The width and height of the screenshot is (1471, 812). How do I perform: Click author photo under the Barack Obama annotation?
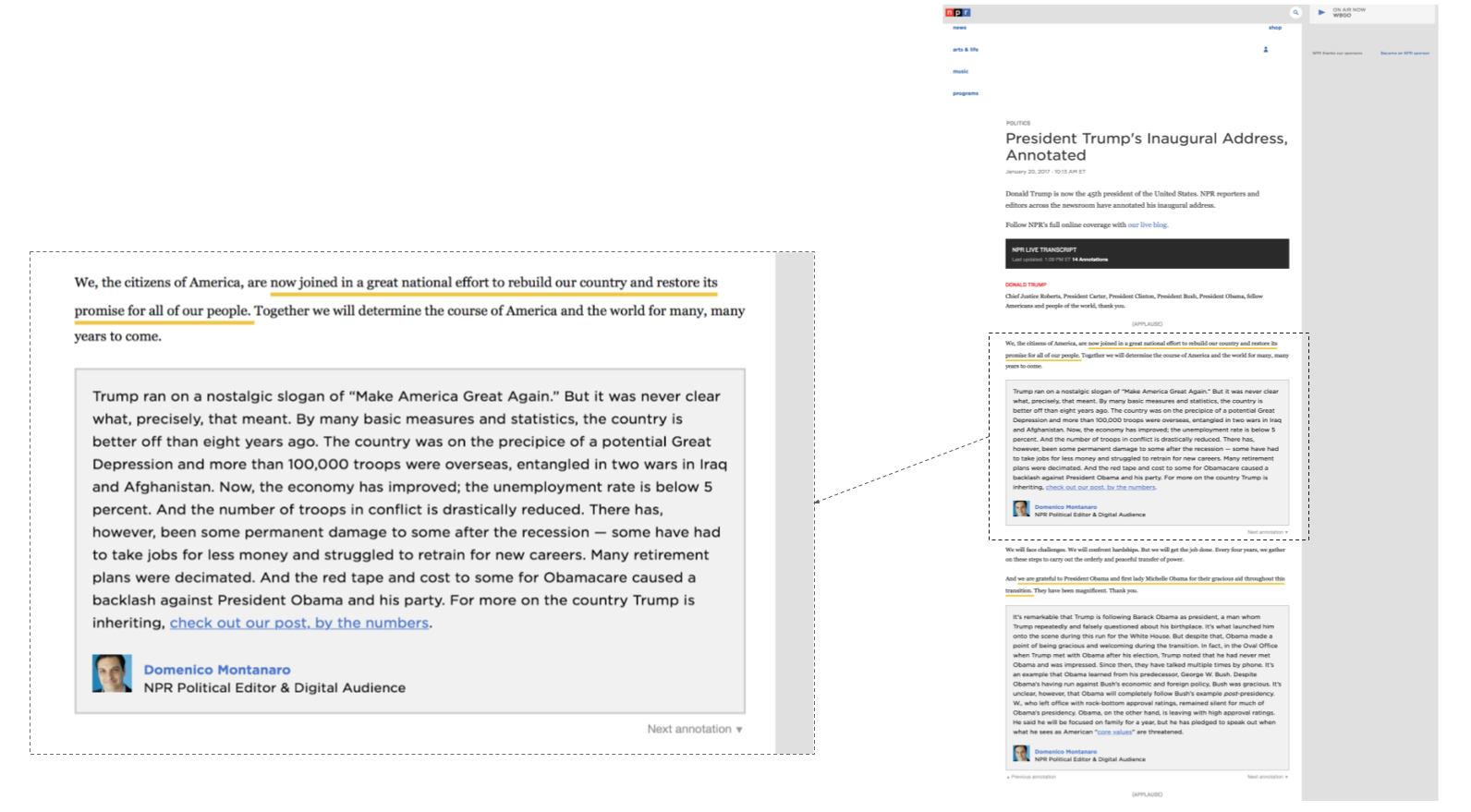coord(1021,754)
